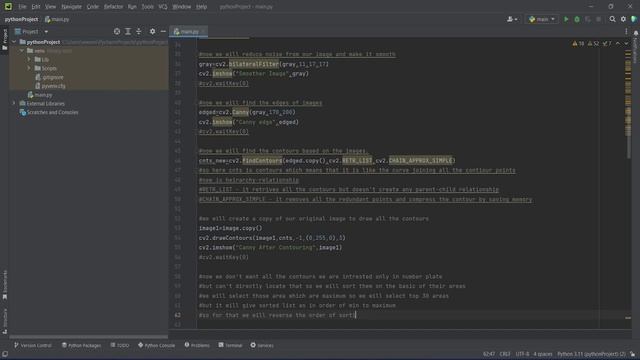This screenshot has width=640, height=360.
Task: Jump to the previous highlighted error arrow
Action: pyautogui.click(x=618, y=43)
